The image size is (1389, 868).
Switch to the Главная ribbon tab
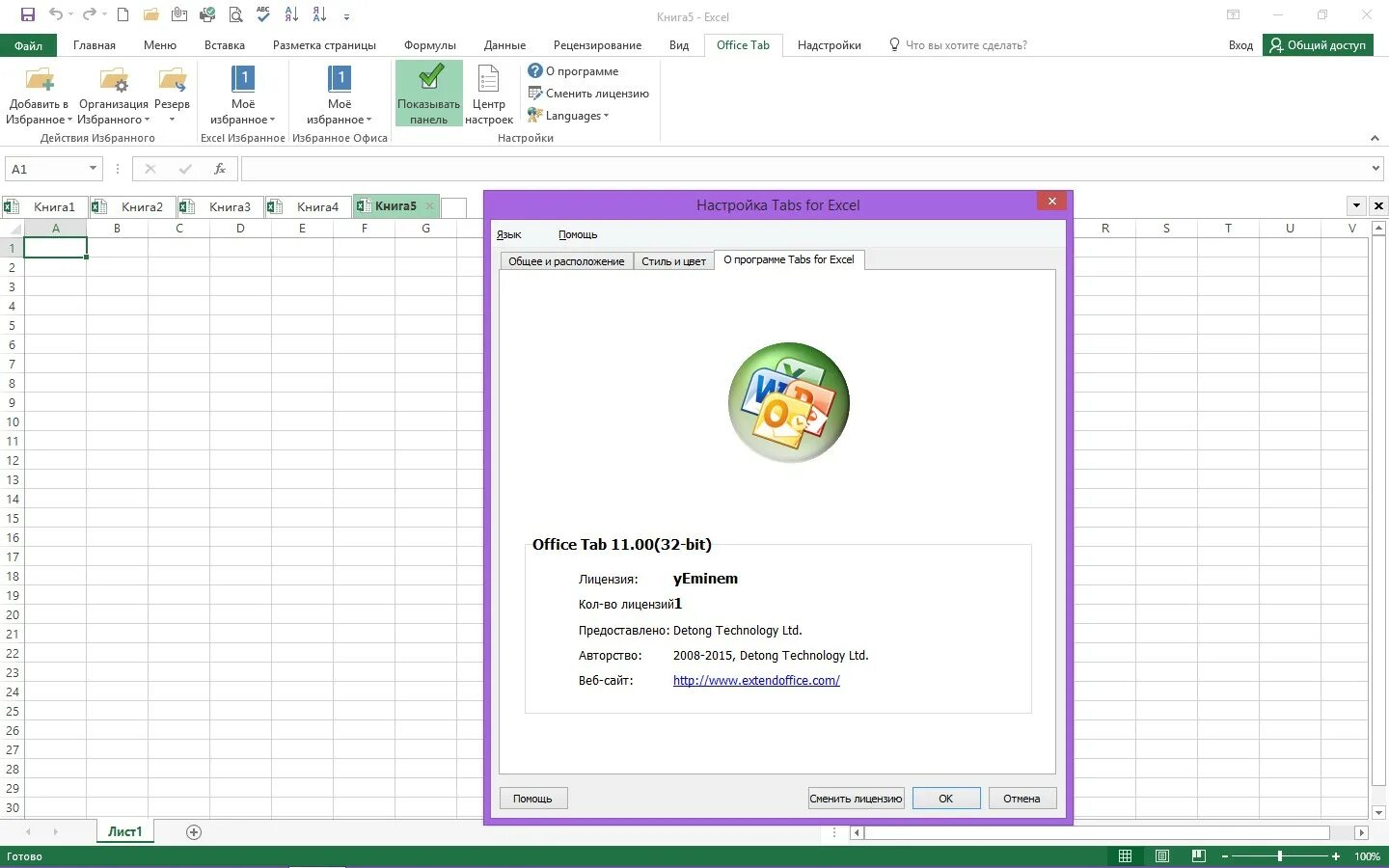click(x=95, y=45)
